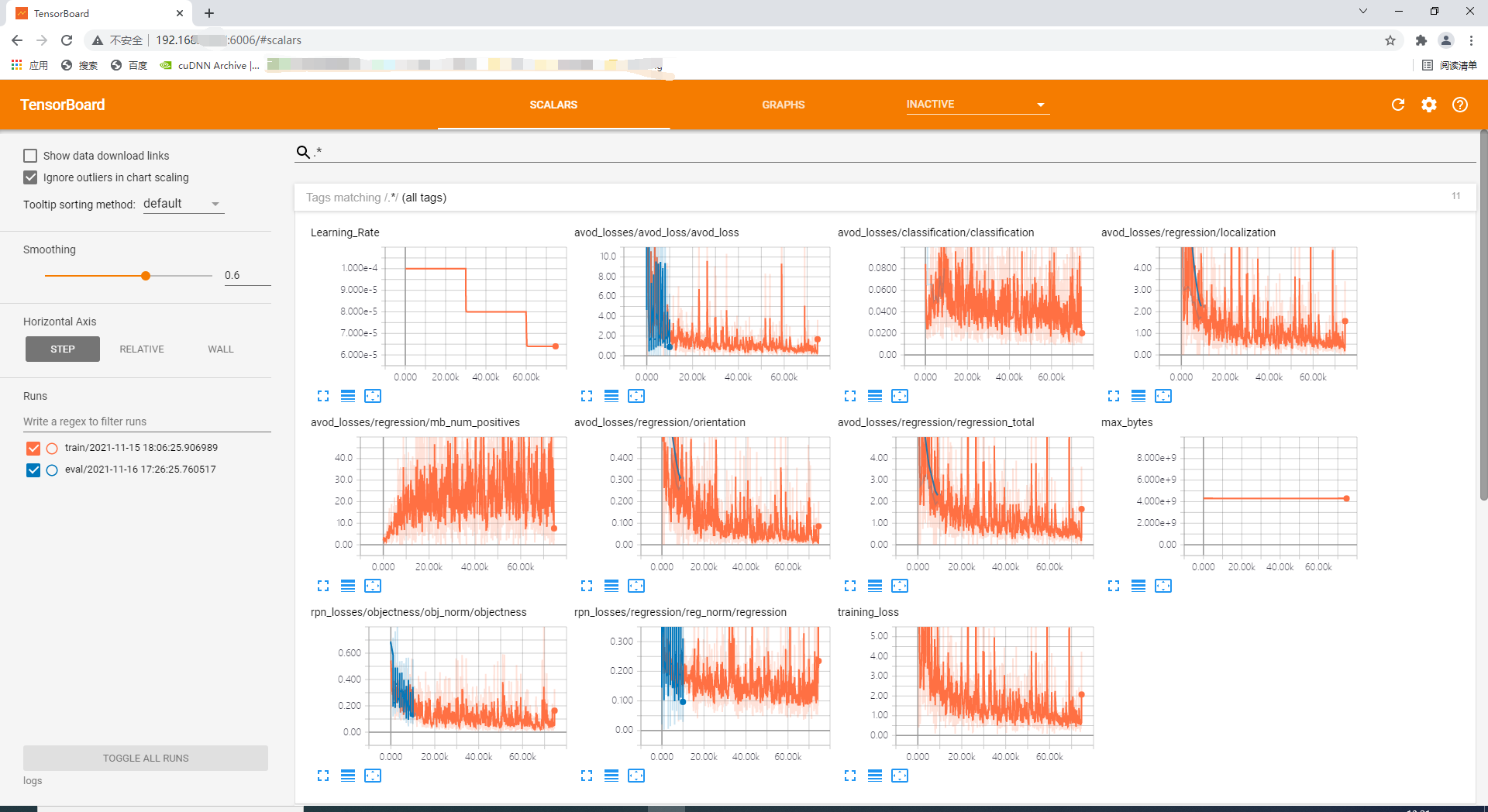Fit domain to data on orientation chart

click(636, 586)
